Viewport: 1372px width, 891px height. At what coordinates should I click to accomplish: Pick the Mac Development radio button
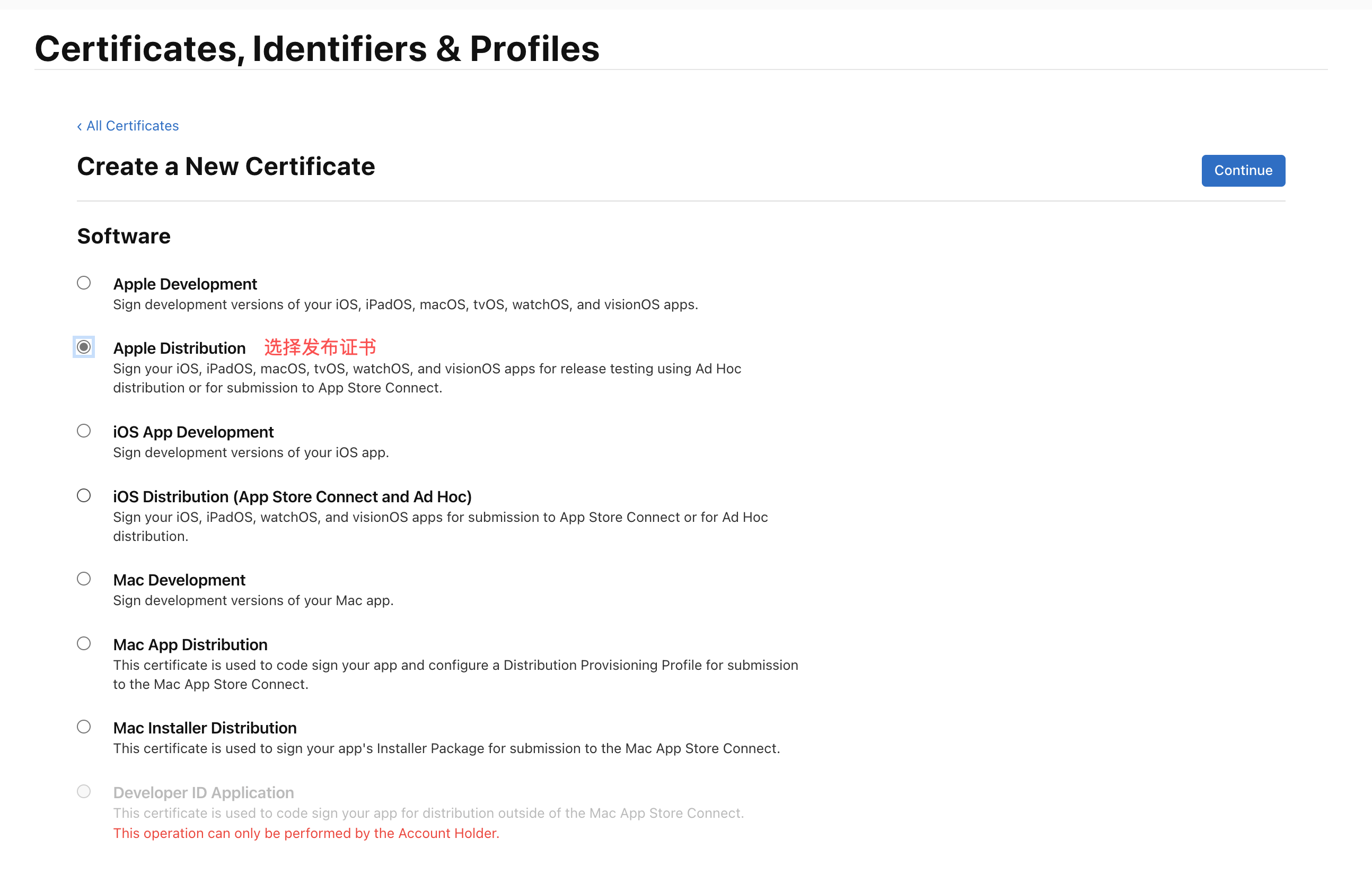84,579
